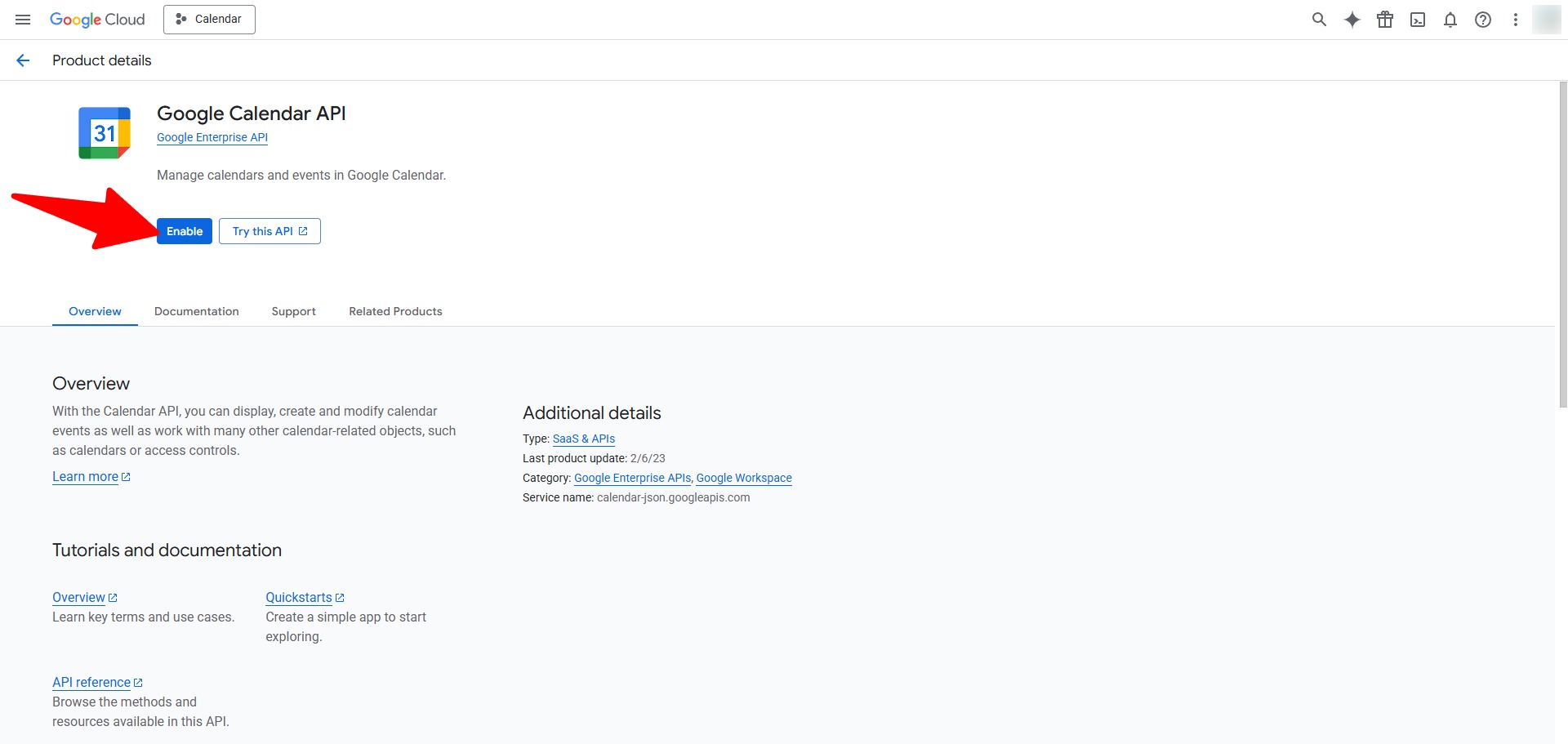Open the Overview tutorial link

coord(85,598)
